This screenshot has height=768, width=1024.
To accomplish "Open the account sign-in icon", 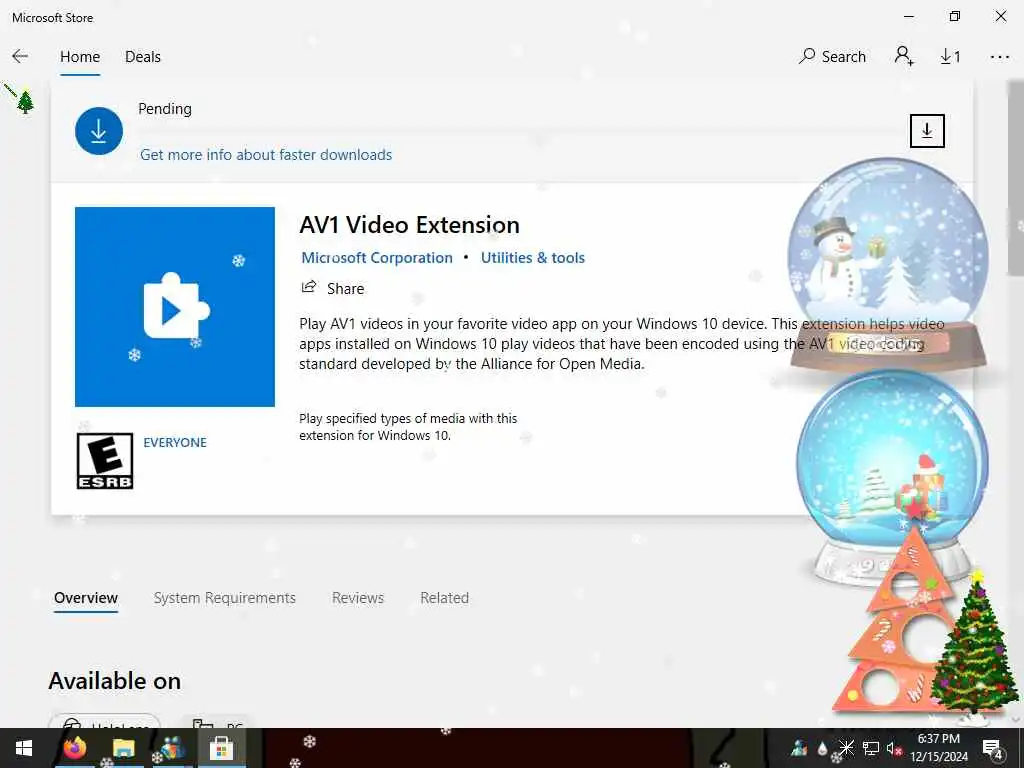I will [904, 56].
